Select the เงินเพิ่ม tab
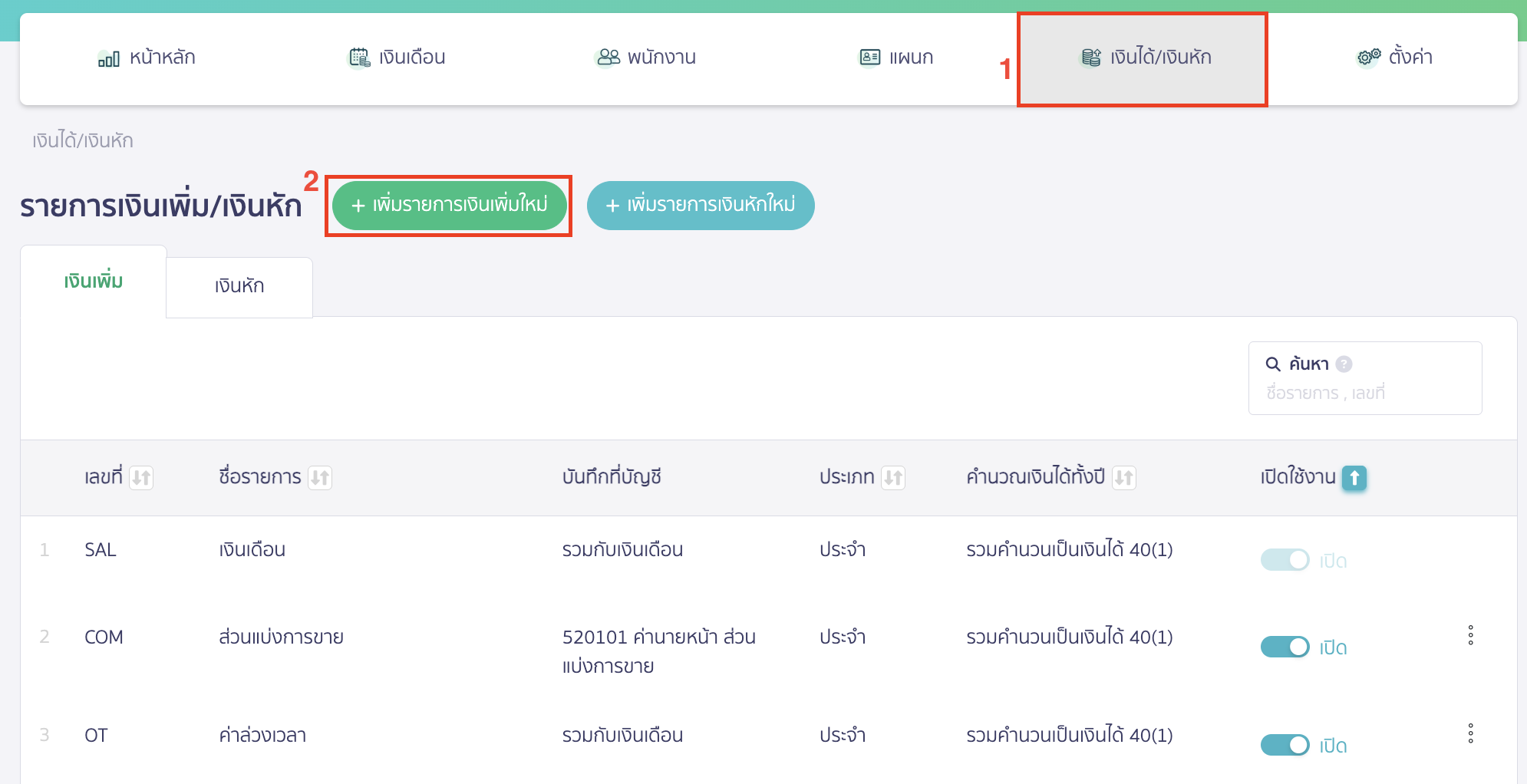 (94, 282)
